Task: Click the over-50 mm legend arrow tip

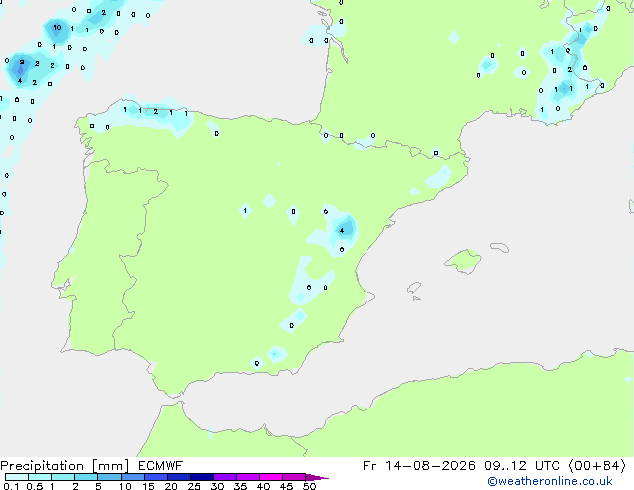Action: (x=319, y=477)
